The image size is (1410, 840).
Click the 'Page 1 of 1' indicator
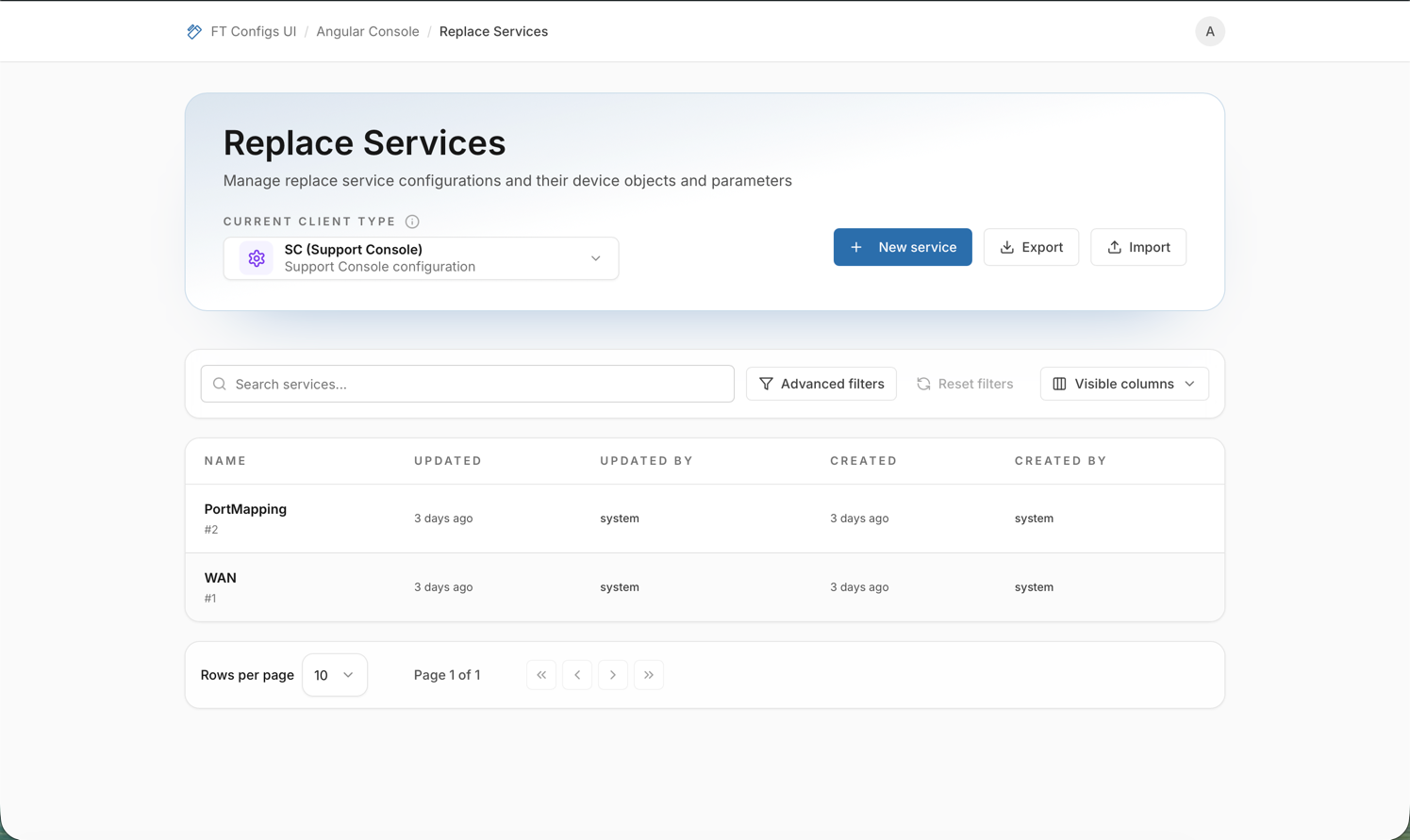coord(447,675)
